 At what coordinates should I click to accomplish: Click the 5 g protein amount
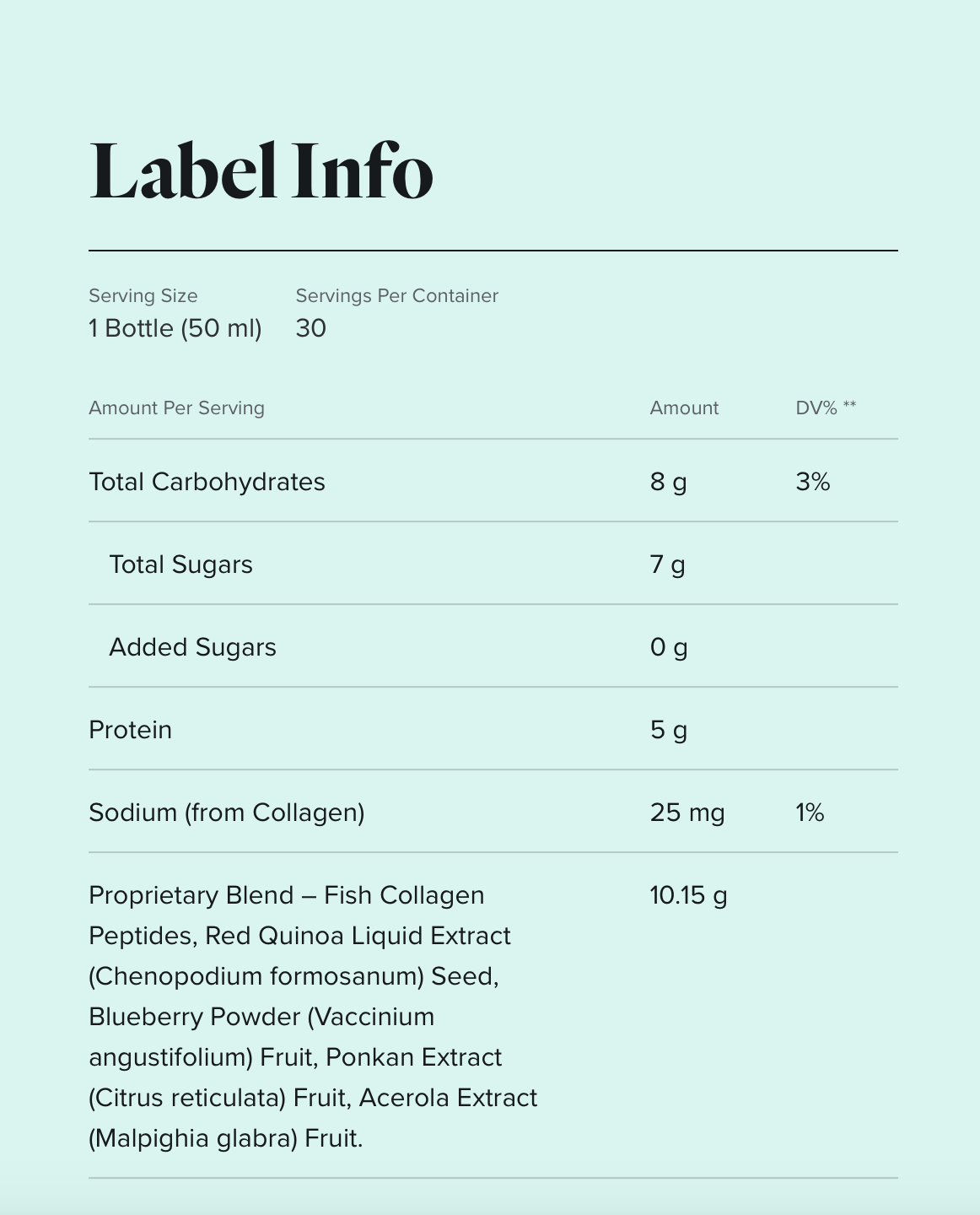[669, 730]
